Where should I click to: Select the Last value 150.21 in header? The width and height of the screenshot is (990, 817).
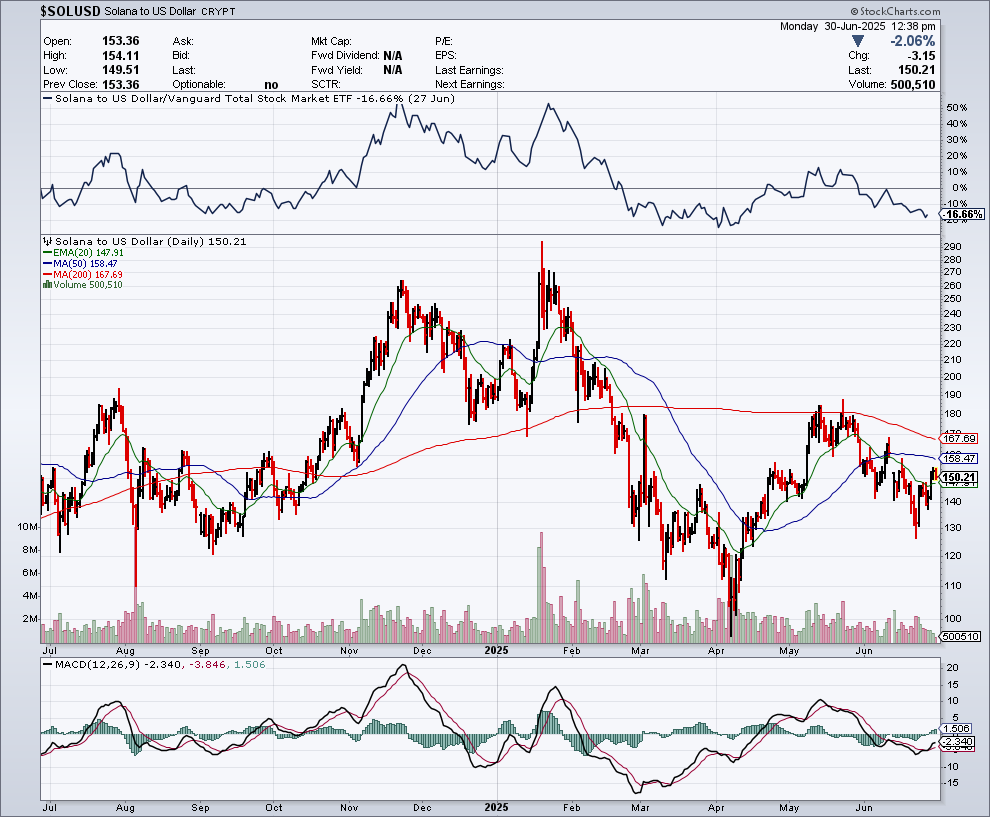(x=917, y=70)
